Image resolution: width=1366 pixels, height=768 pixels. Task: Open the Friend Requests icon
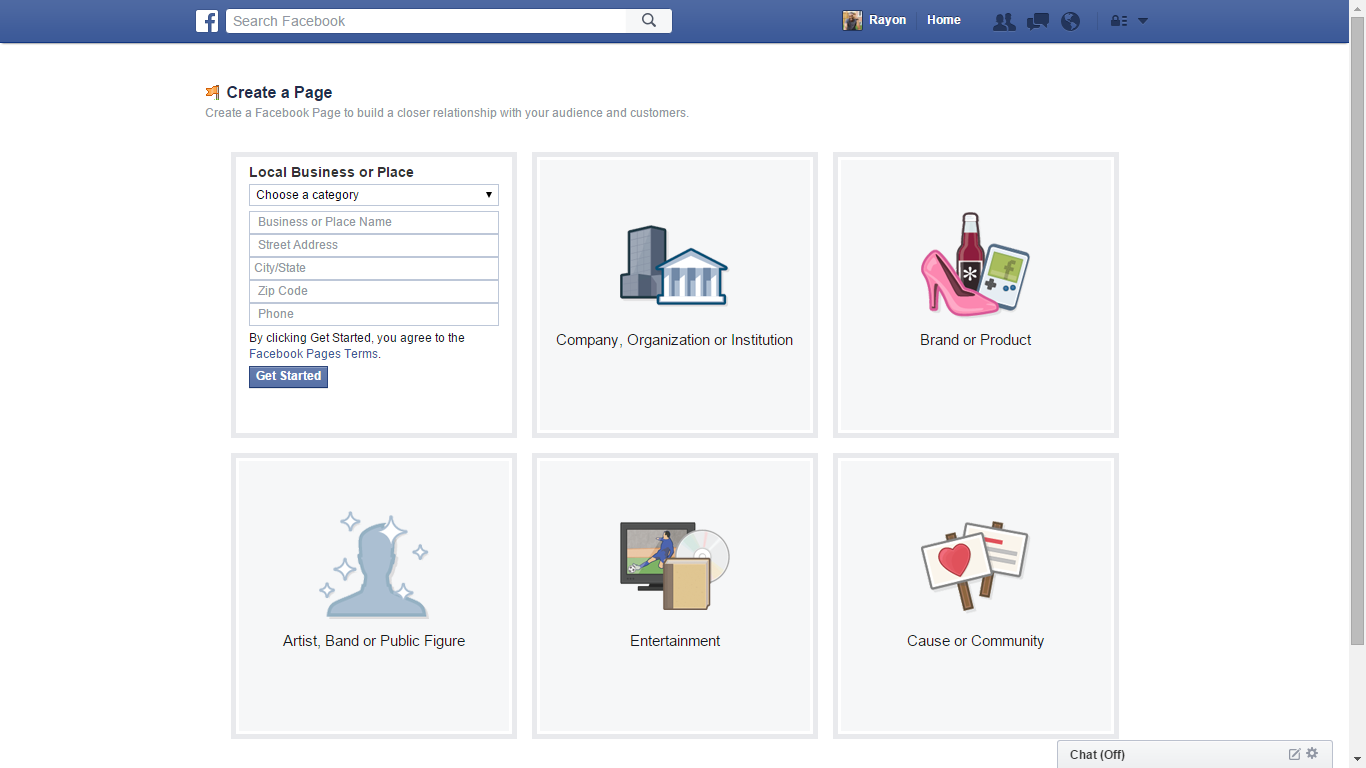1004,21
